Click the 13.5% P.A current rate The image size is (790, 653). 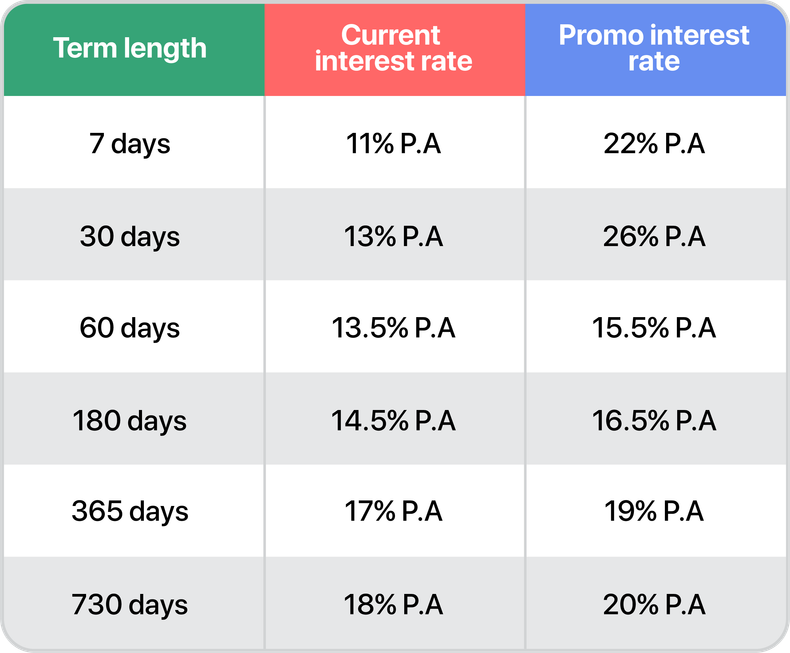tap(393, 329)
